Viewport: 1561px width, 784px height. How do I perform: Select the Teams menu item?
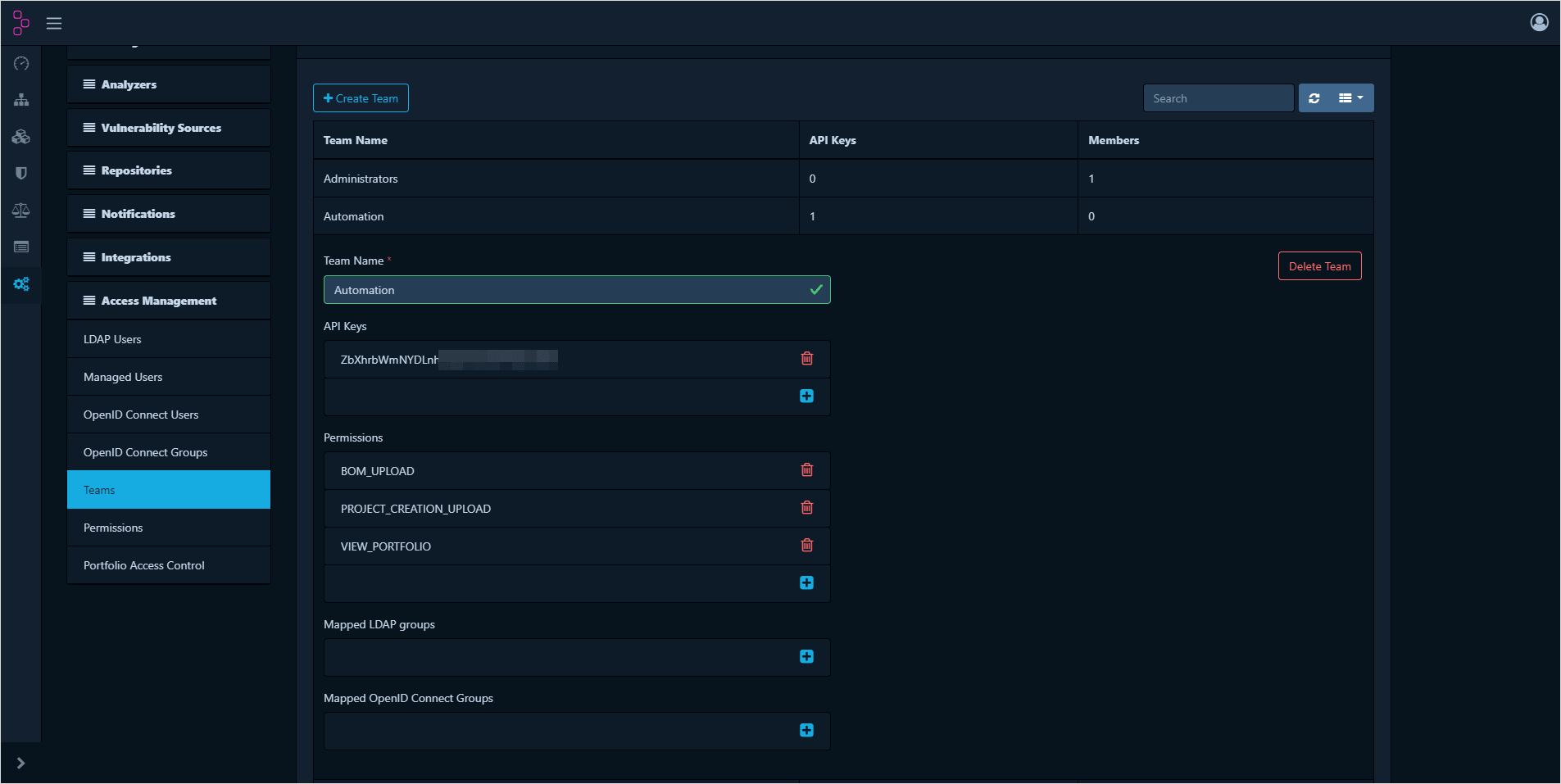coord(169,490)
